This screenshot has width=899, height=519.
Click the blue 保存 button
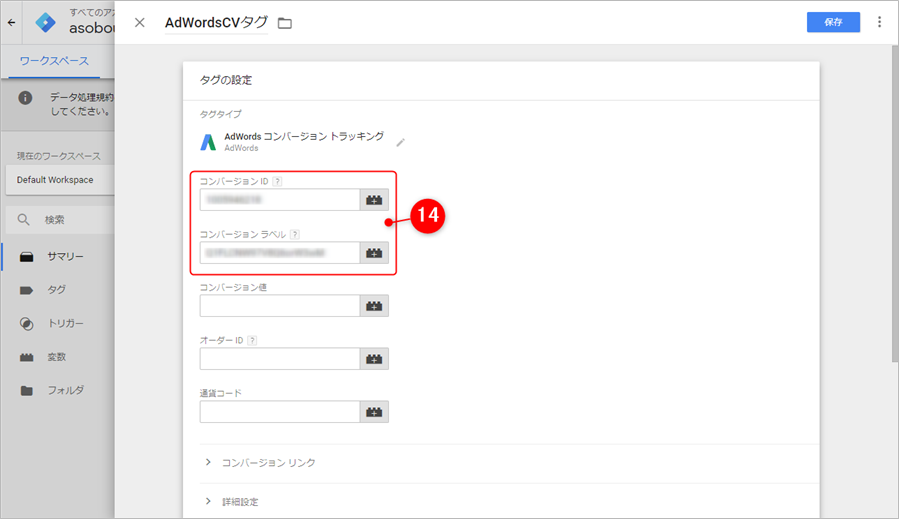[x=833, y=22]
